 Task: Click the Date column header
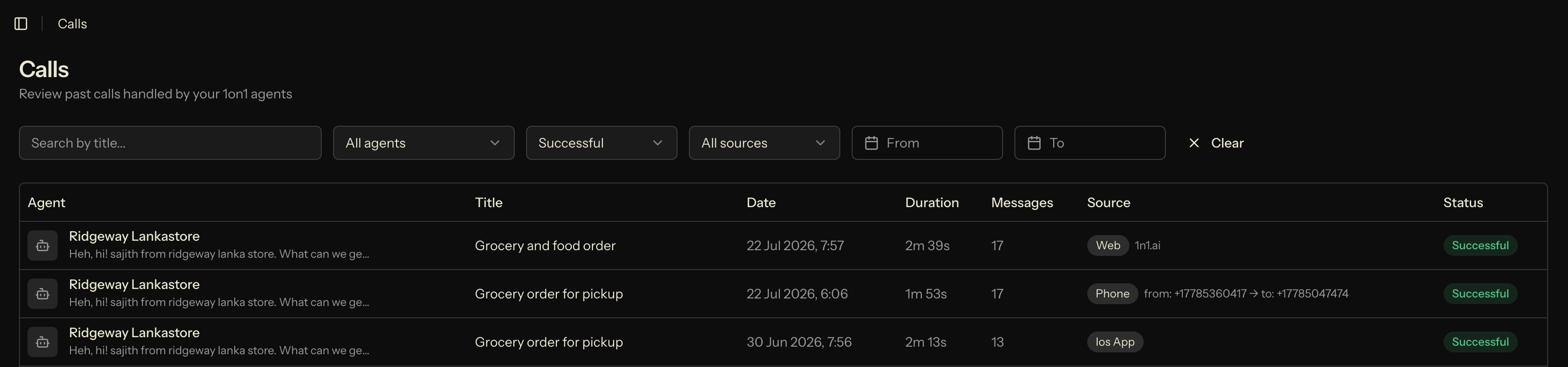point(761,203)
